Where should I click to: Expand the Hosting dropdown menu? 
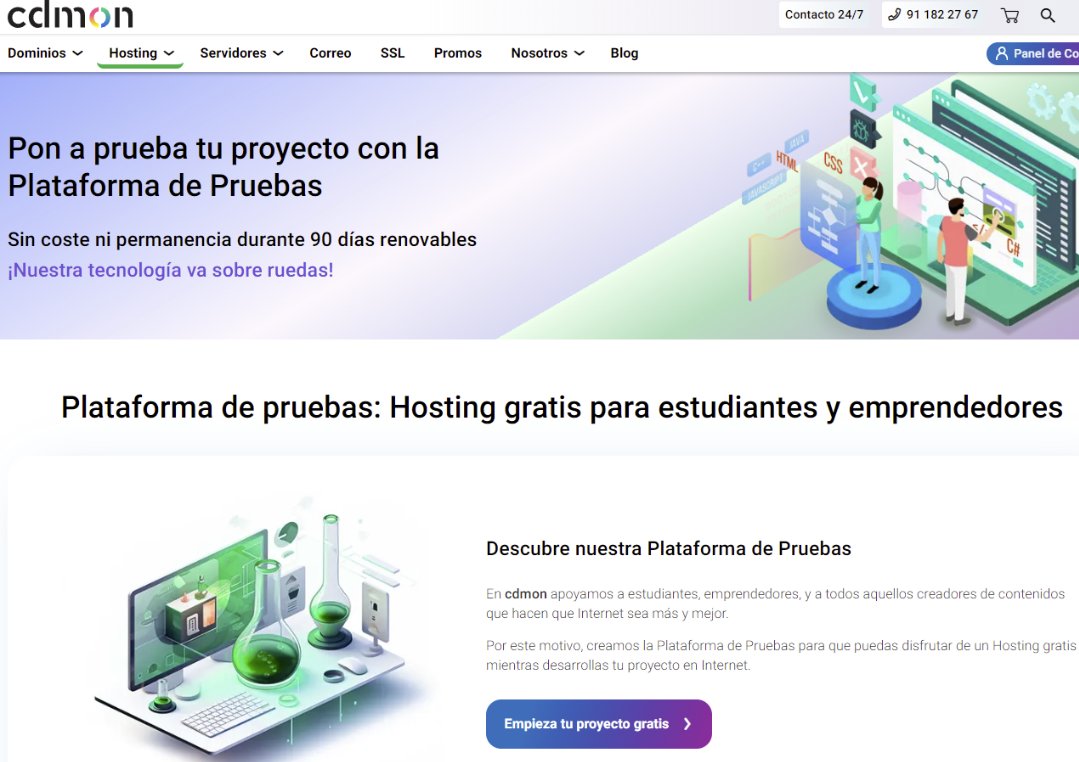point(141,53)
